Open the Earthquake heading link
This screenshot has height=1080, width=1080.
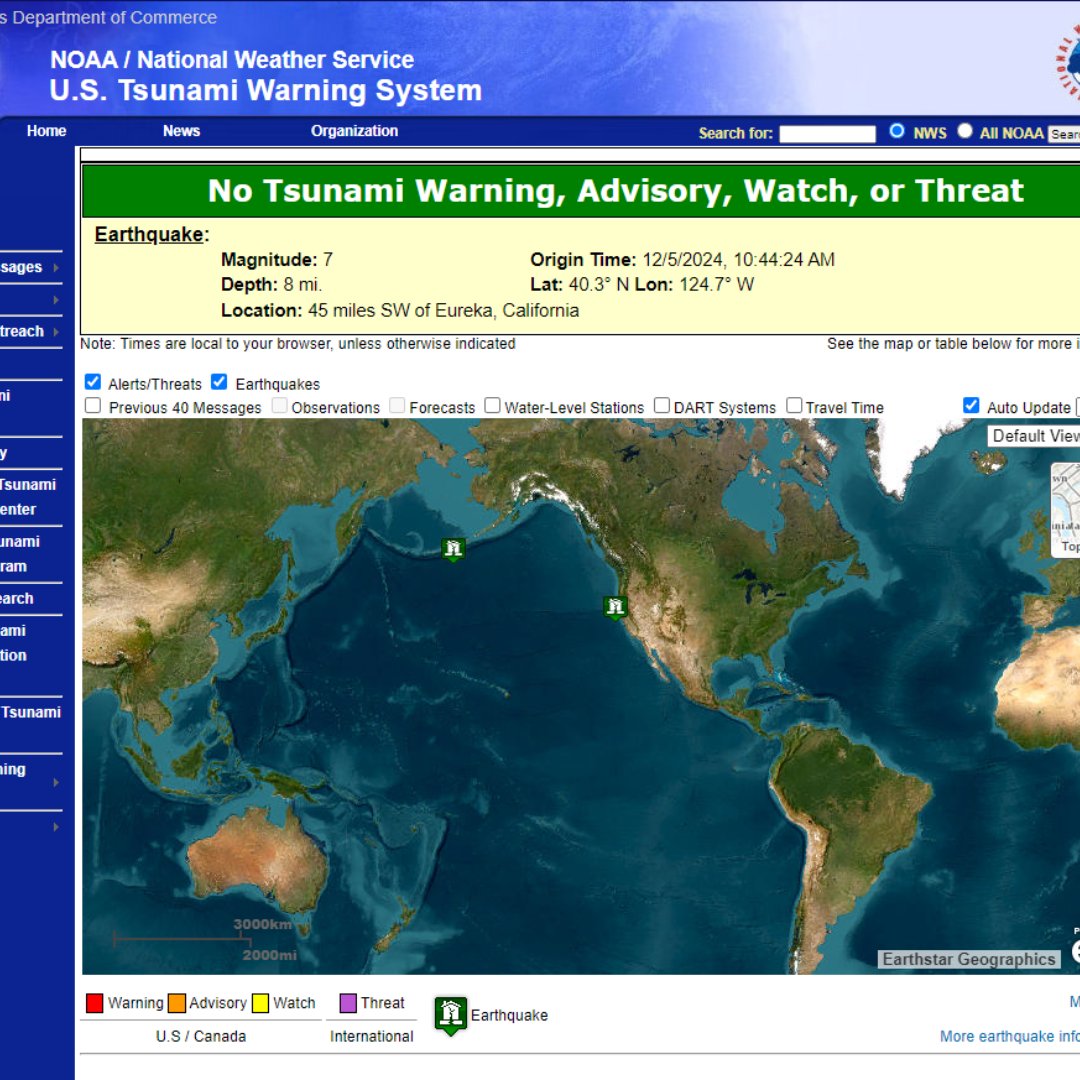click(x=149, y=235)
